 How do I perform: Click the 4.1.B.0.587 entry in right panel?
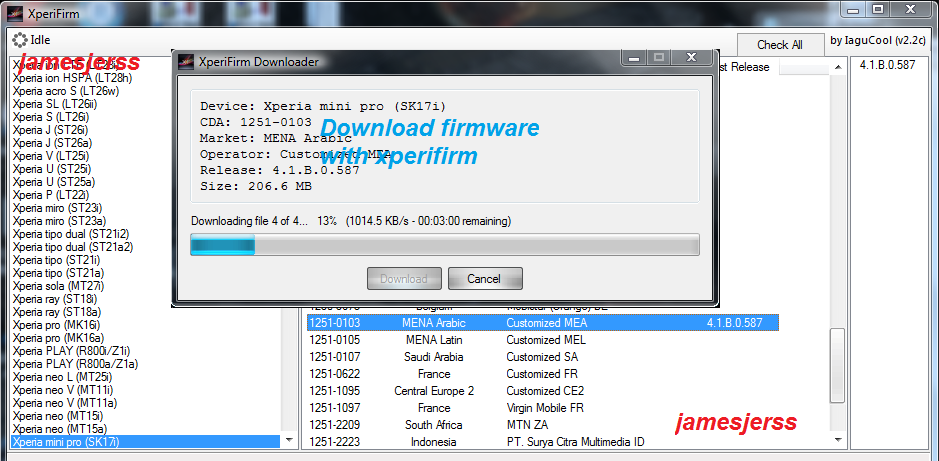(x=887, y=65)
